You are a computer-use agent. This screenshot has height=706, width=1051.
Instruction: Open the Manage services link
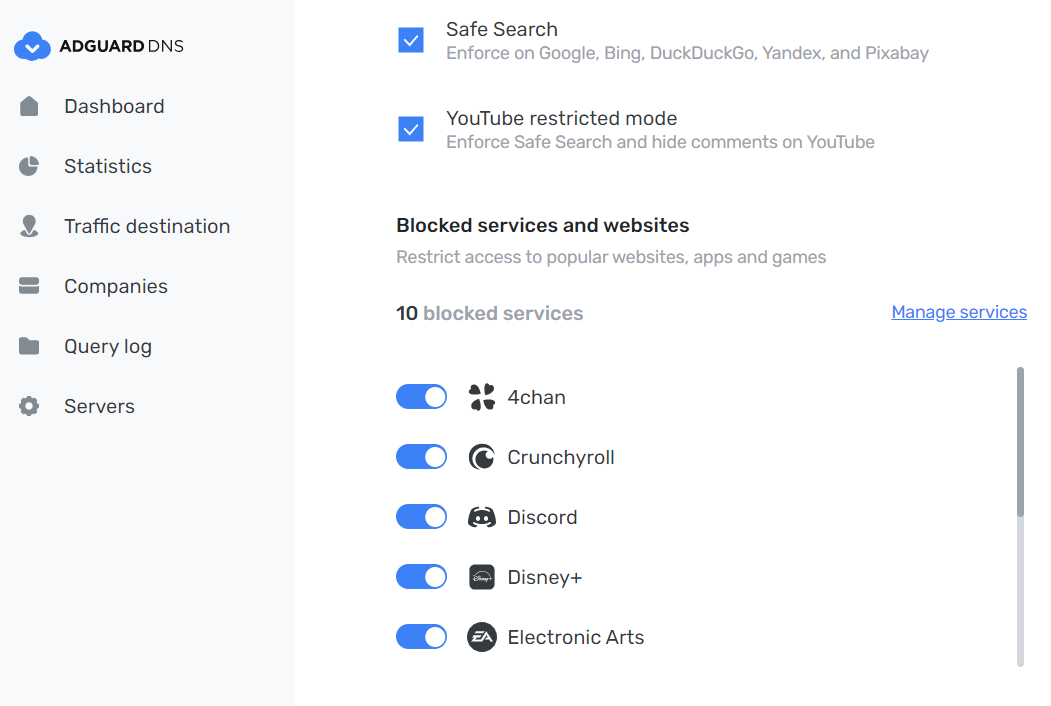(x=958, y=312)
